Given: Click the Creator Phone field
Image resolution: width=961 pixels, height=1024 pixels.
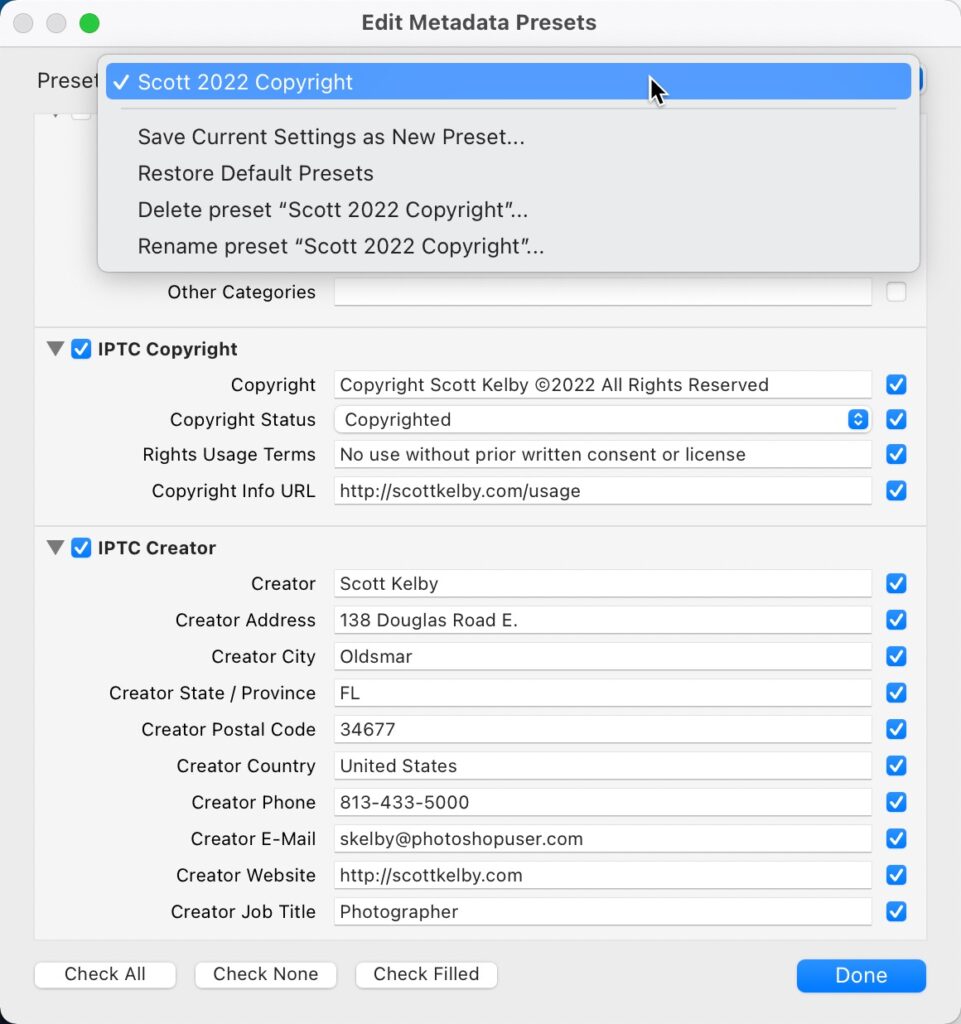Looking at the screenshot, I should tap(603, 802).
